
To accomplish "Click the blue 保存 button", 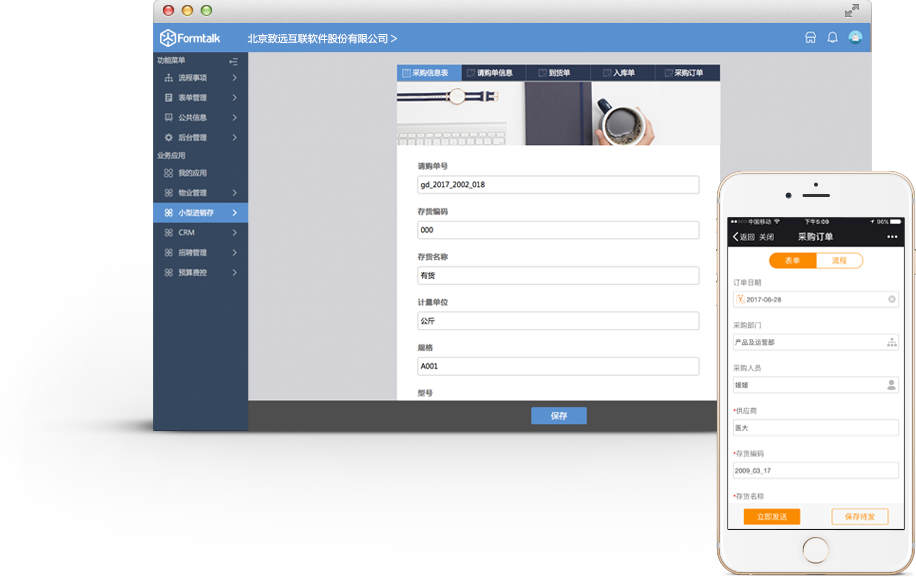I will [558, 416].
